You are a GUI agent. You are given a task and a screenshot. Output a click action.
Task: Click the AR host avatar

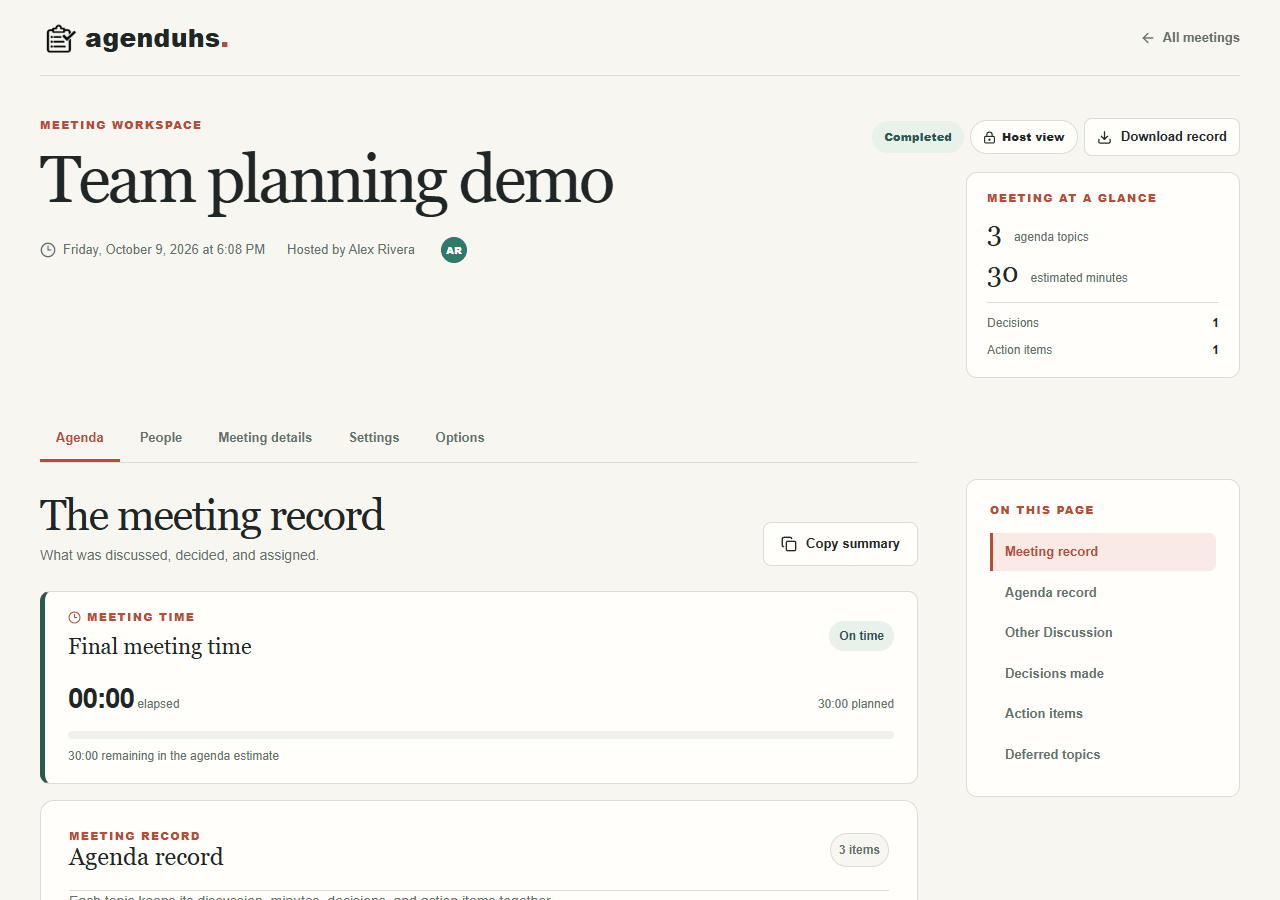pyautogui.click(x=454, y=250)
